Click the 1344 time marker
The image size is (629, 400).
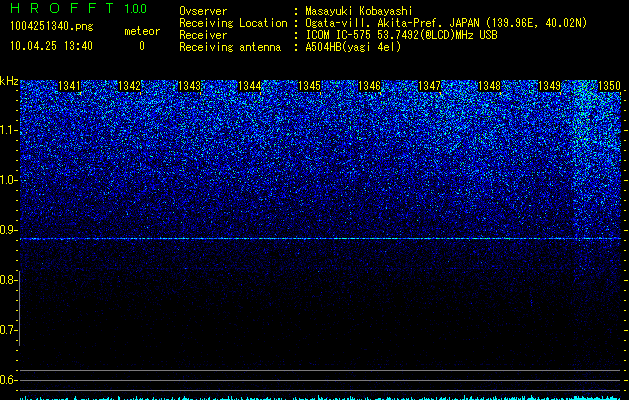250,86
